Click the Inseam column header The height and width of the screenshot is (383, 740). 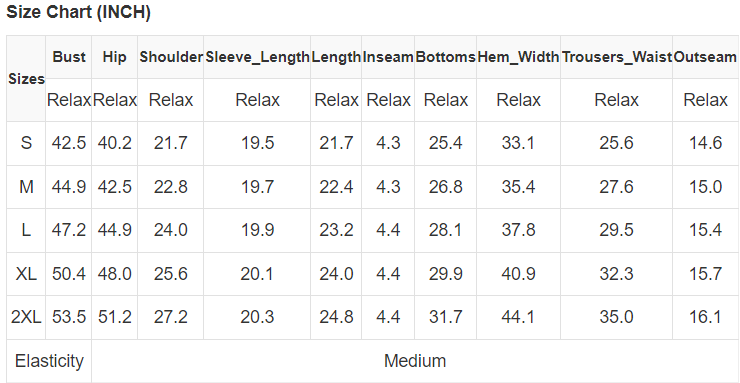[388, 57]
